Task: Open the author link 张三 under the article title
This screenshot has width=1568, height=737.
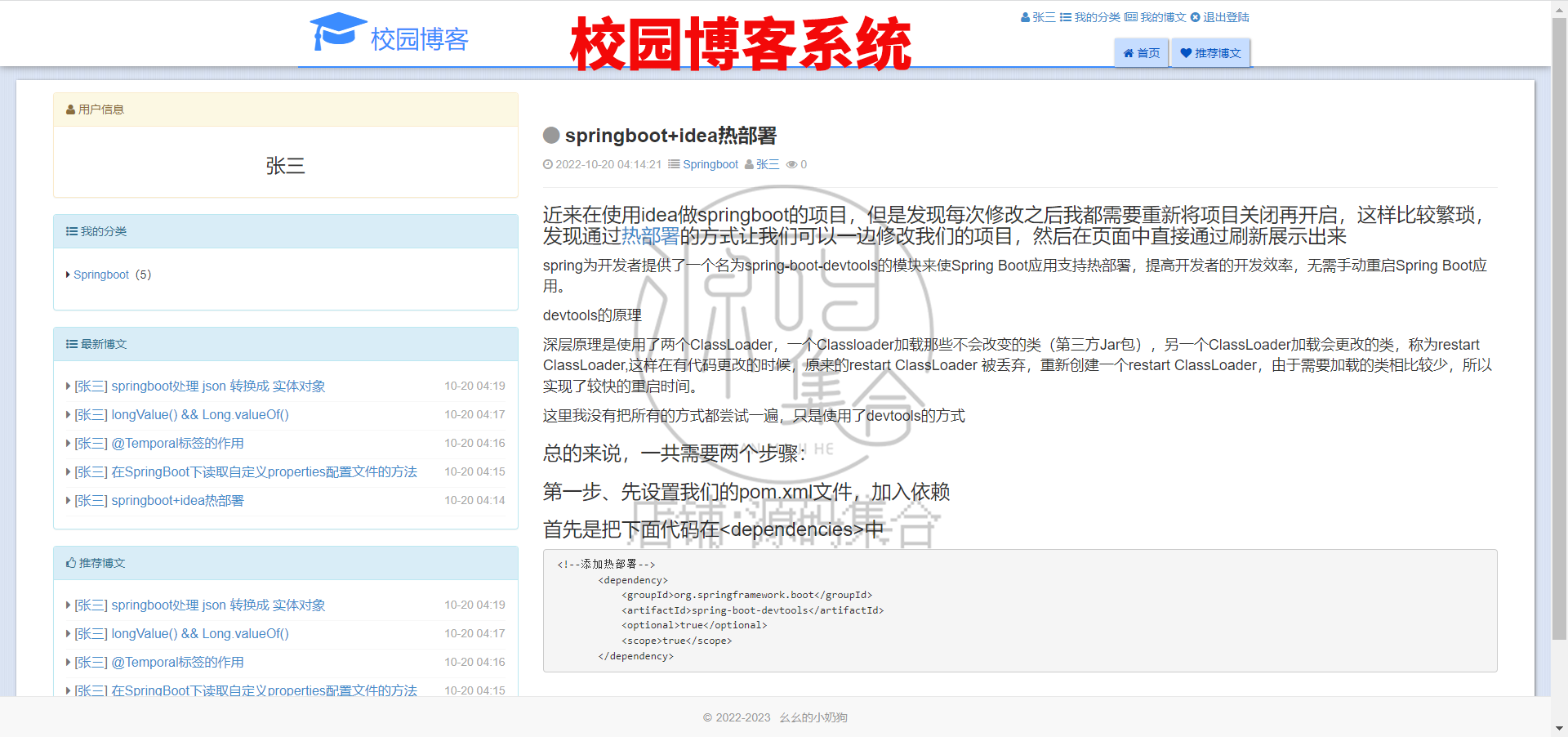Action: pyautogui.click(x=768, y=164)
